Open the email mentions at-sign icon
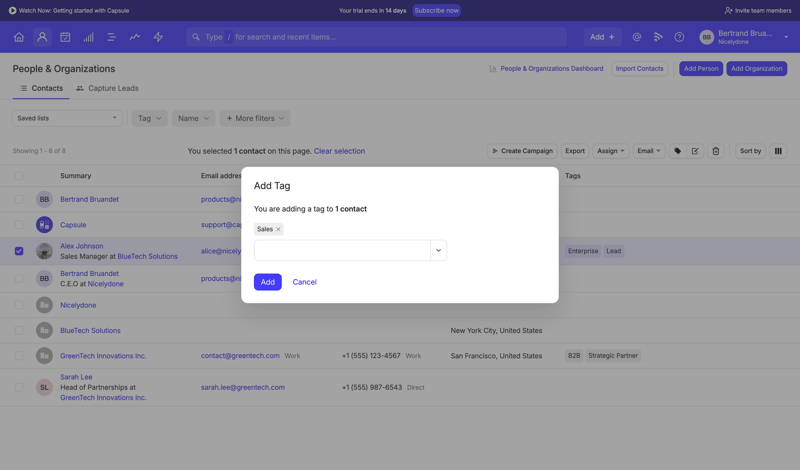This screenshot has height=470, width=800. (x=637, y=37)
